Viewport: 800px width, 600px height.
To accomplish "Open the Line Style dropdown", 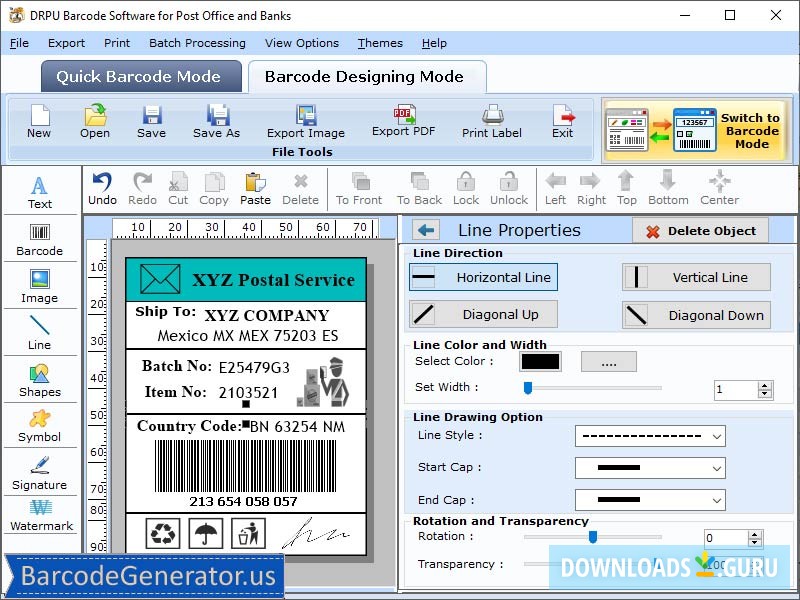I will click(650, 436).
